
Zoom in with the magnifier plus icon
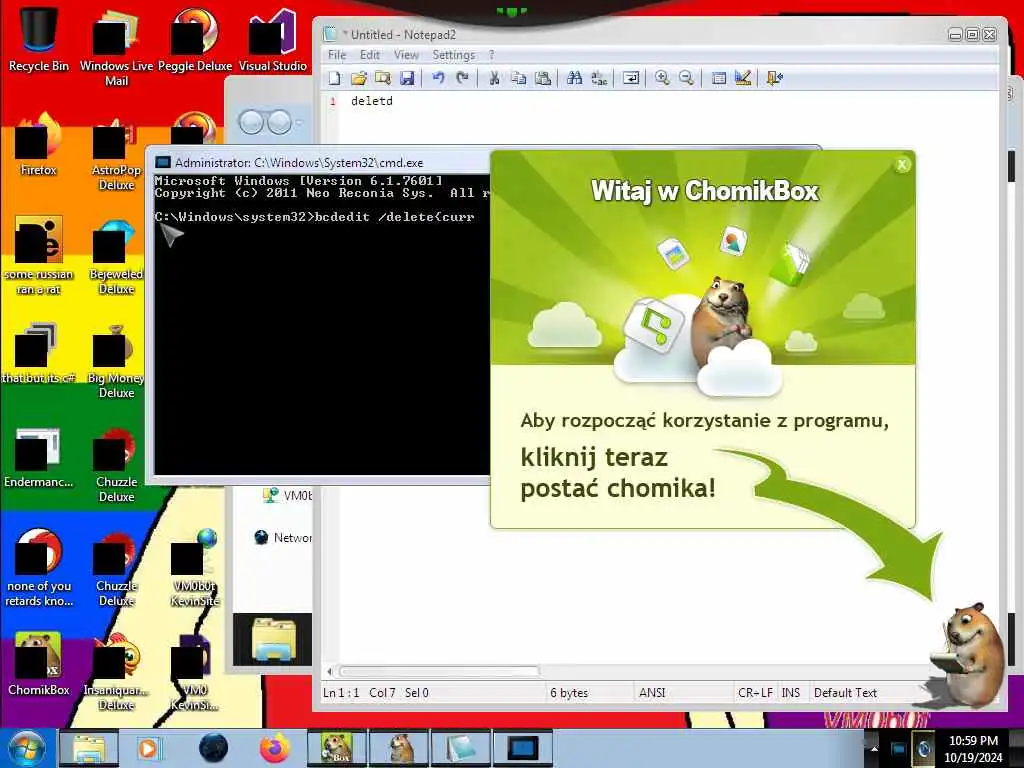pos(662,78)
